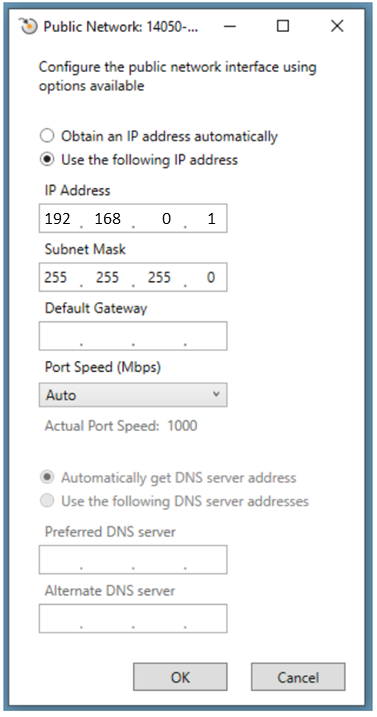The height and width of the screenshot is (717, 377).
Task: Click the Alternate DNS server field
Action: pos(133,619)
